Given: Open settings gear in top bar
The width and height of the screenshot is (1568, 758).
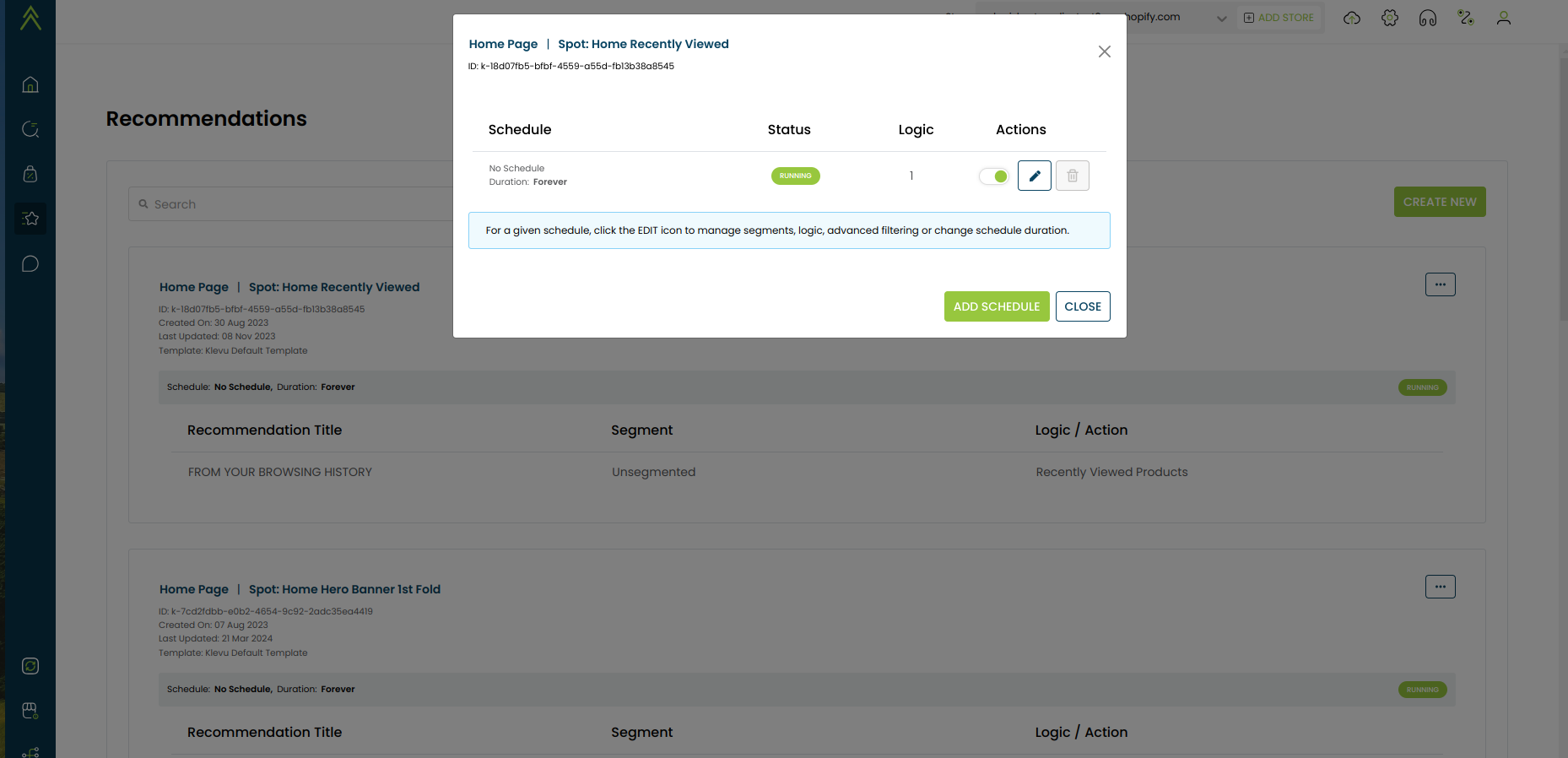Looking at the screenshot, I should [x=1390, y=18].
